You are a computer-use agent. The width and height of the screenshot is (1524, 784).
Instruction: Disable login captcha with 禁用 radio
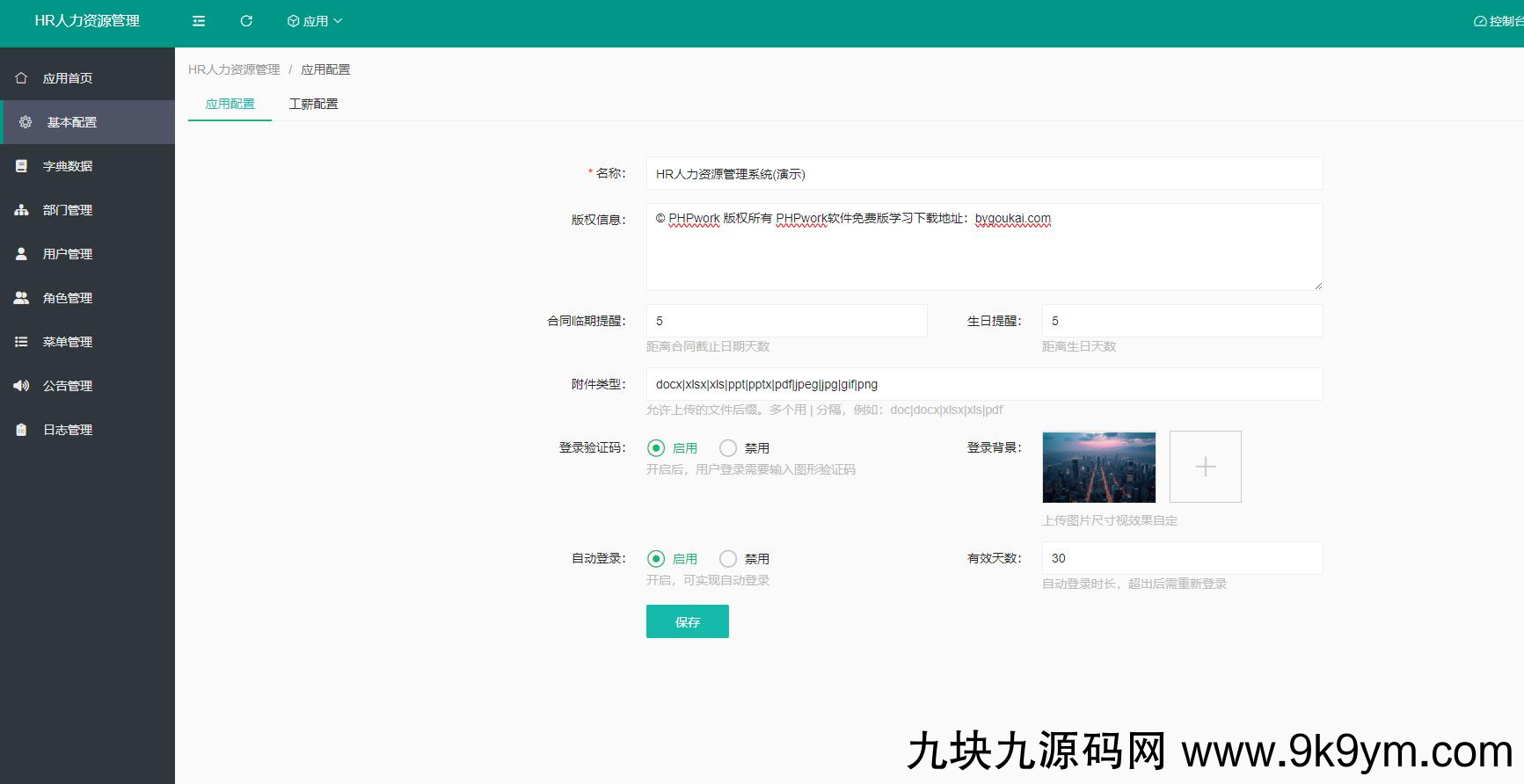(728, 448)
